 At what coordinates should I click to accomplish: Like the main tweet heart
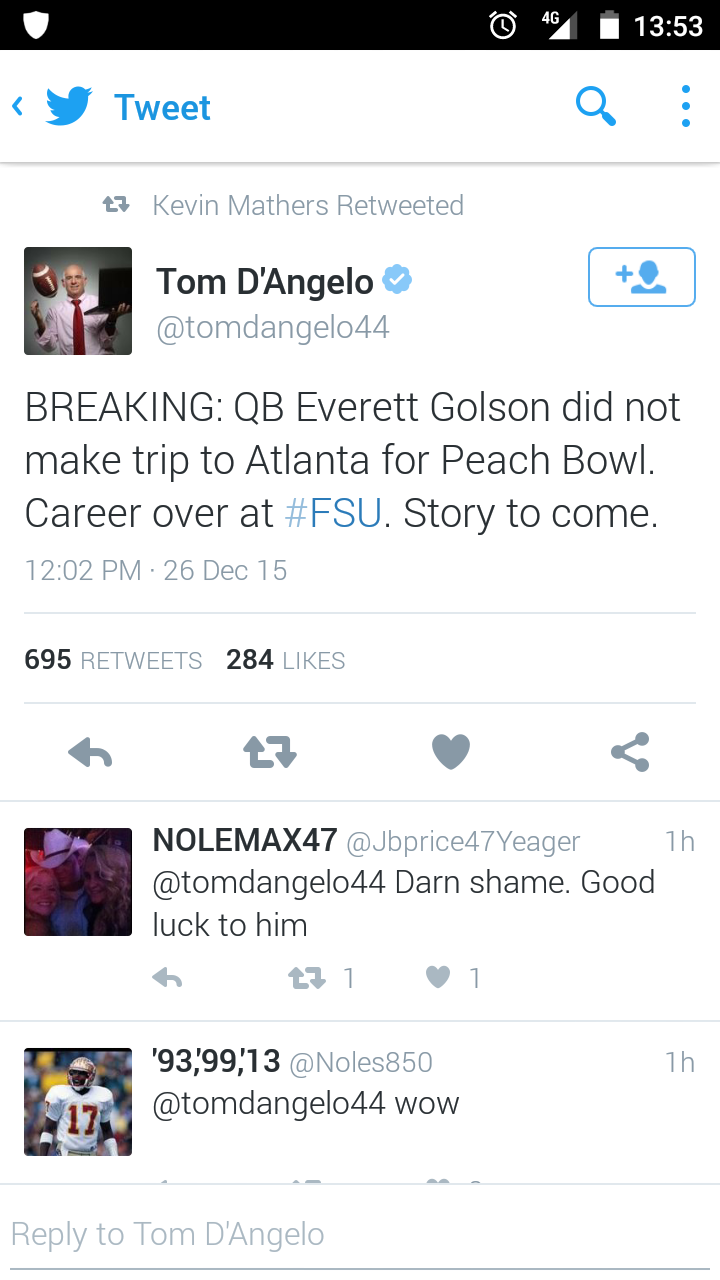click(450, 752)
